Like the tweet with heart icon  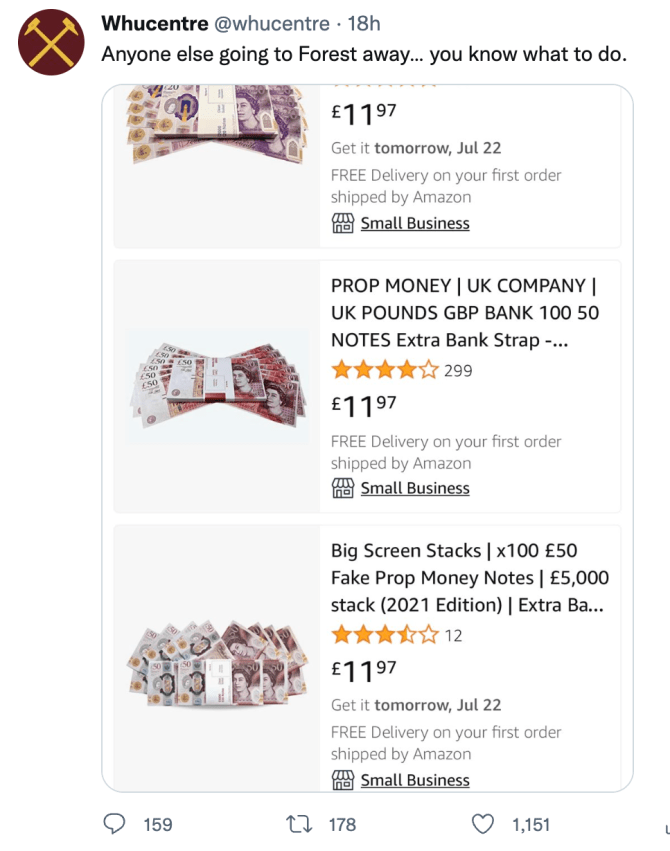(483, 823)
